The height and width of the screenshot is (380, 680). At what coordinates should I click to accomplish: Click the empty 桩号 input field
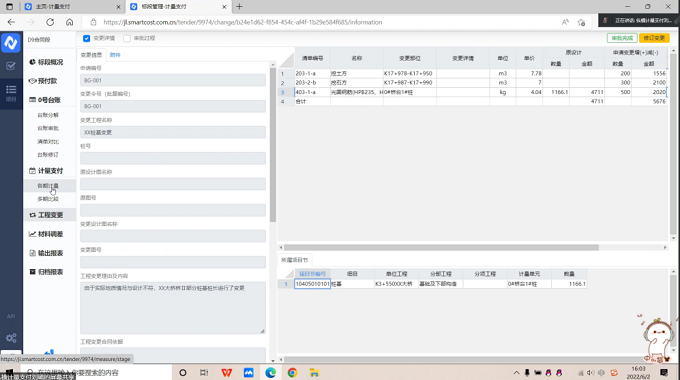click(x=173, y=158)
